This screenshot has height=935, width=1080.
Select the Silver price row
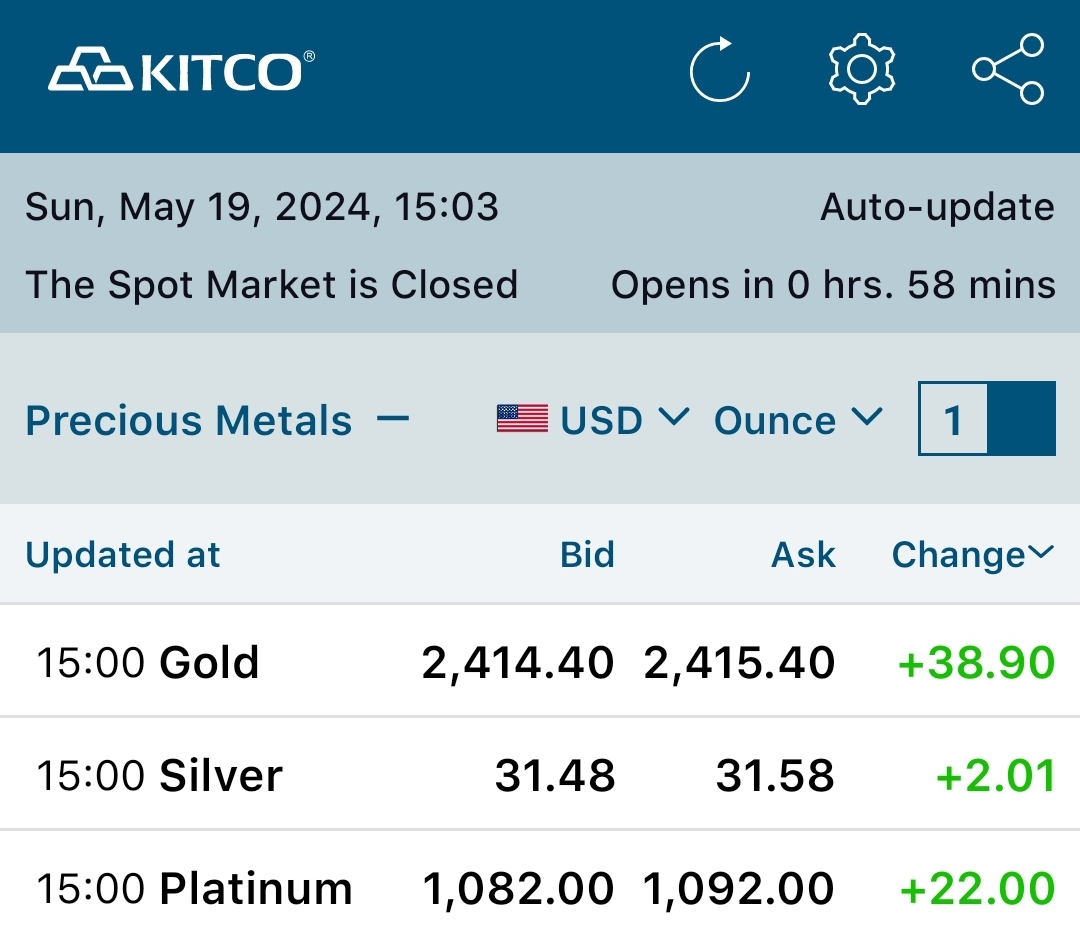[x=540, y=775]
